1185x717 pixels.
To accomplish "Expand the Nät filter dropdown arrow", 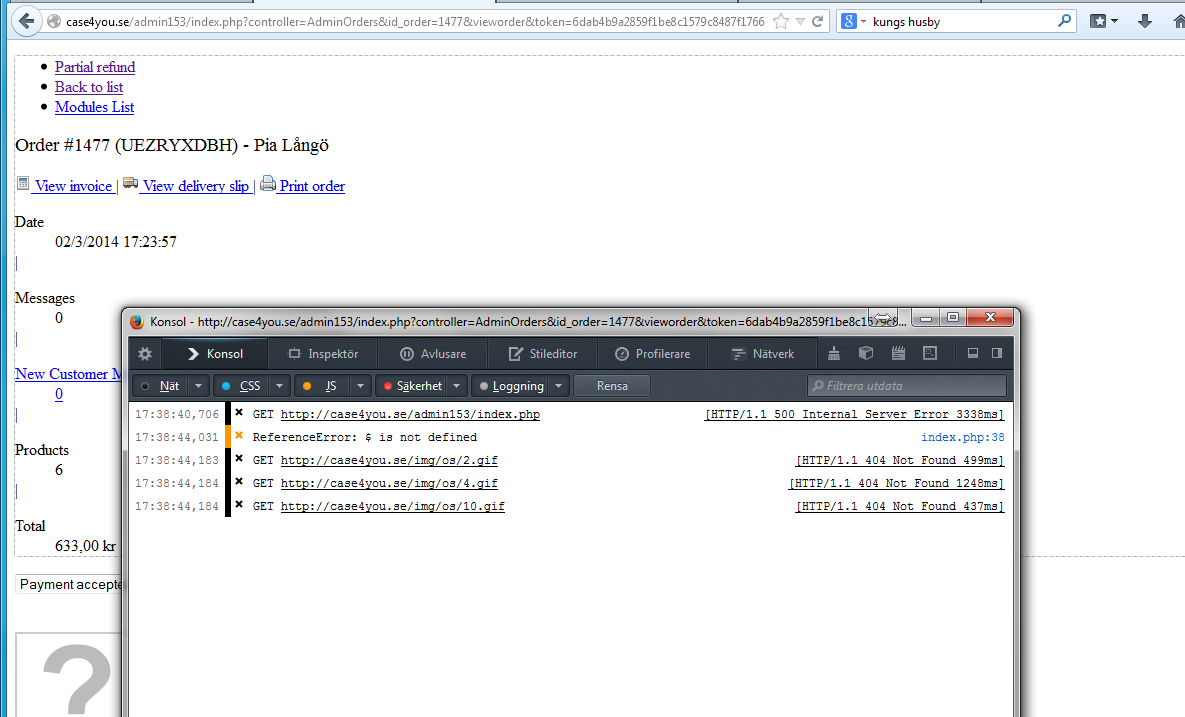I will [198, 386].
